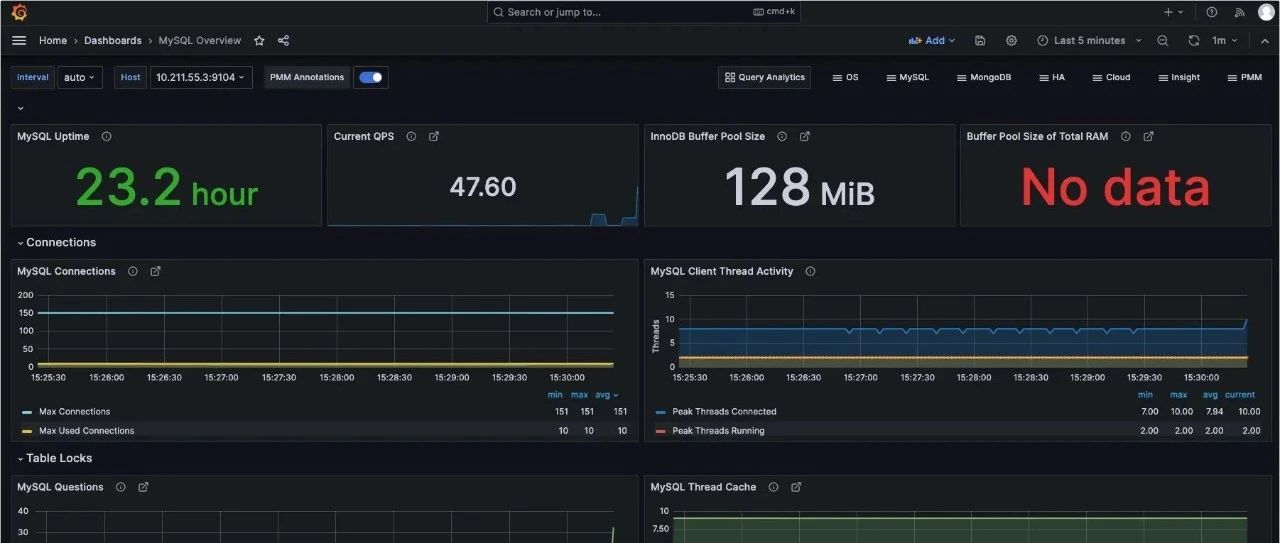Open the Insight dashboards menu
Screen dimensions: 1280x543
pyautogui.click(x=1179, y=77)
